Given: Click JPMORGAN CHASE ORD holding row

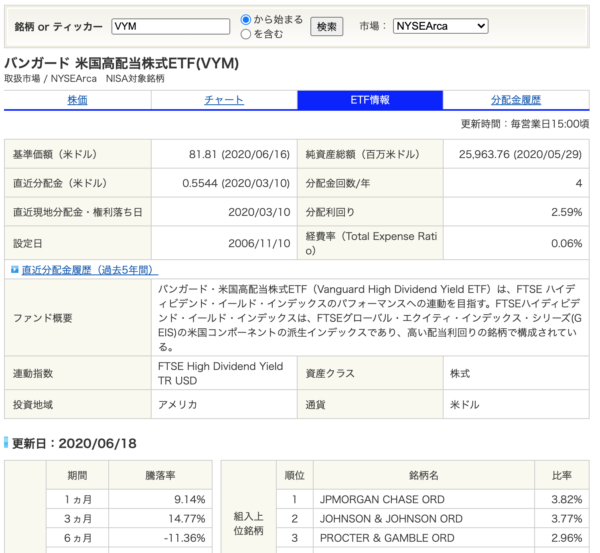Looking at the screenshot, I should (433, 499).
